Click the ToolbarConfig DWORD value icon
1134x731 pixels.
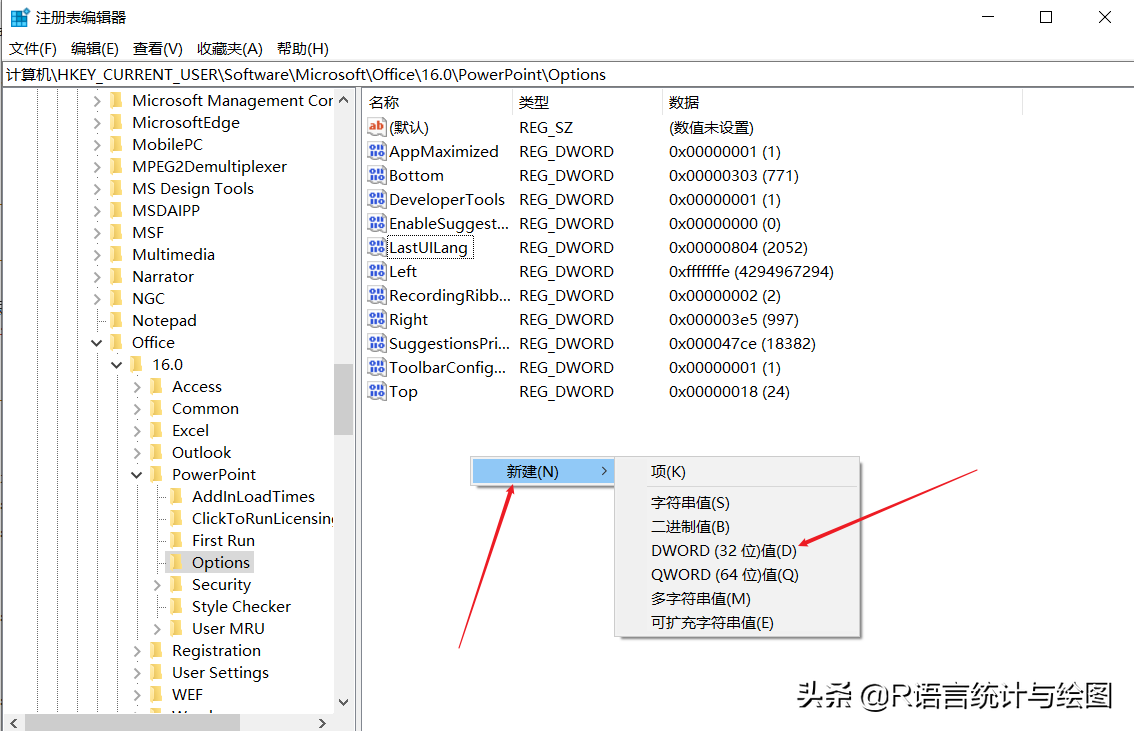tap(377, 367)
